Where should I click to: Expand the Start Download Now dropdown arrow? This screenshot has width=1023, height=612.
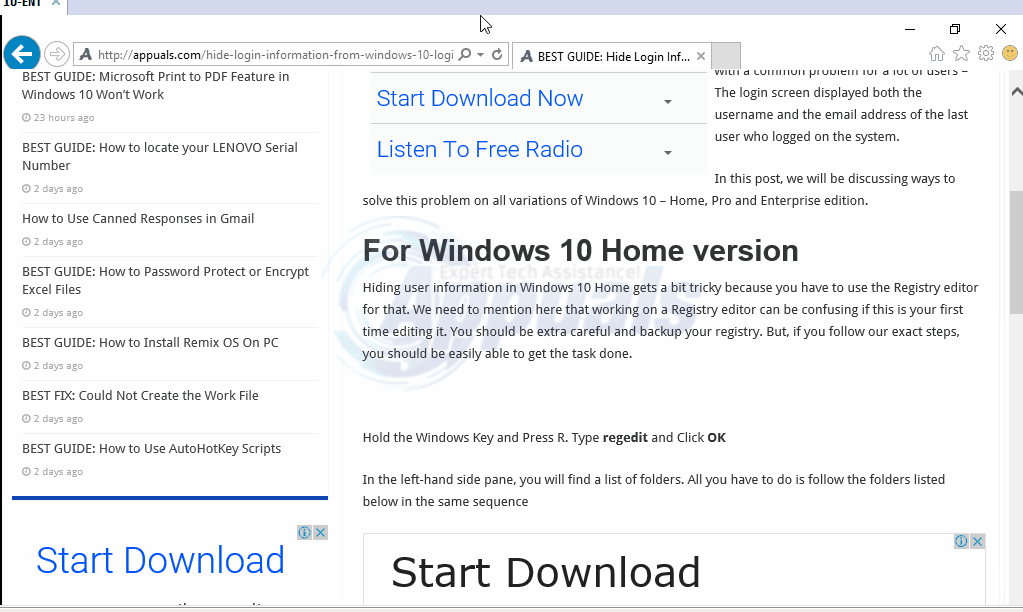point(667,100)
